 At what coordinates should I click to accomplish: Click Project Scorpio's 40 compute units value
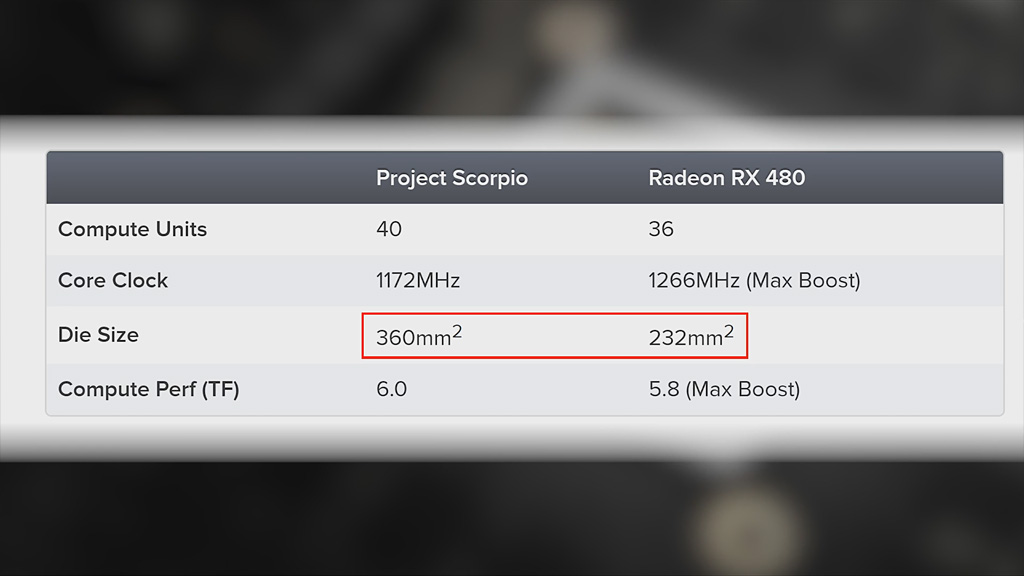tap(389, 229)
